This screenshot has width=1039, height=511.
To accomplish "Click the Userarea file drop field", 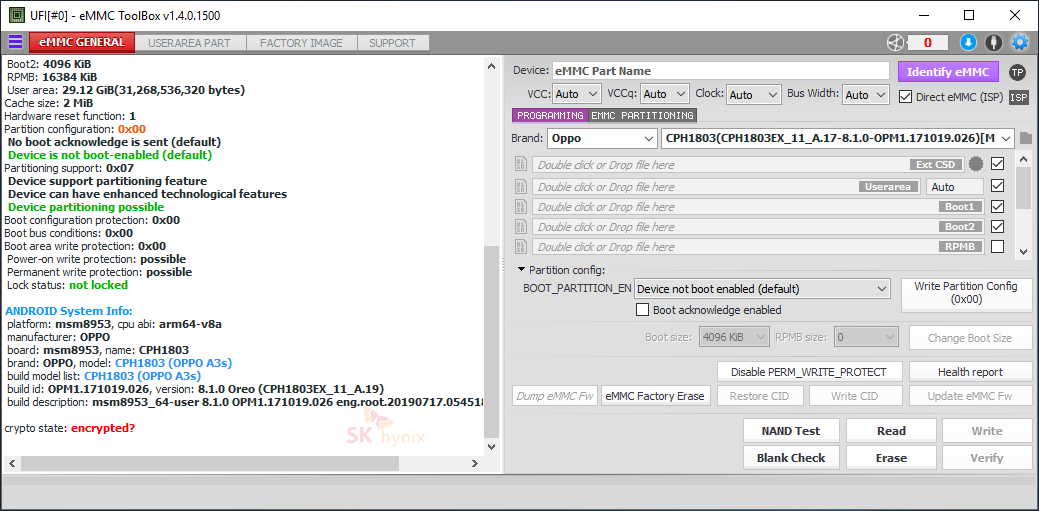I will tap(726, 187).
